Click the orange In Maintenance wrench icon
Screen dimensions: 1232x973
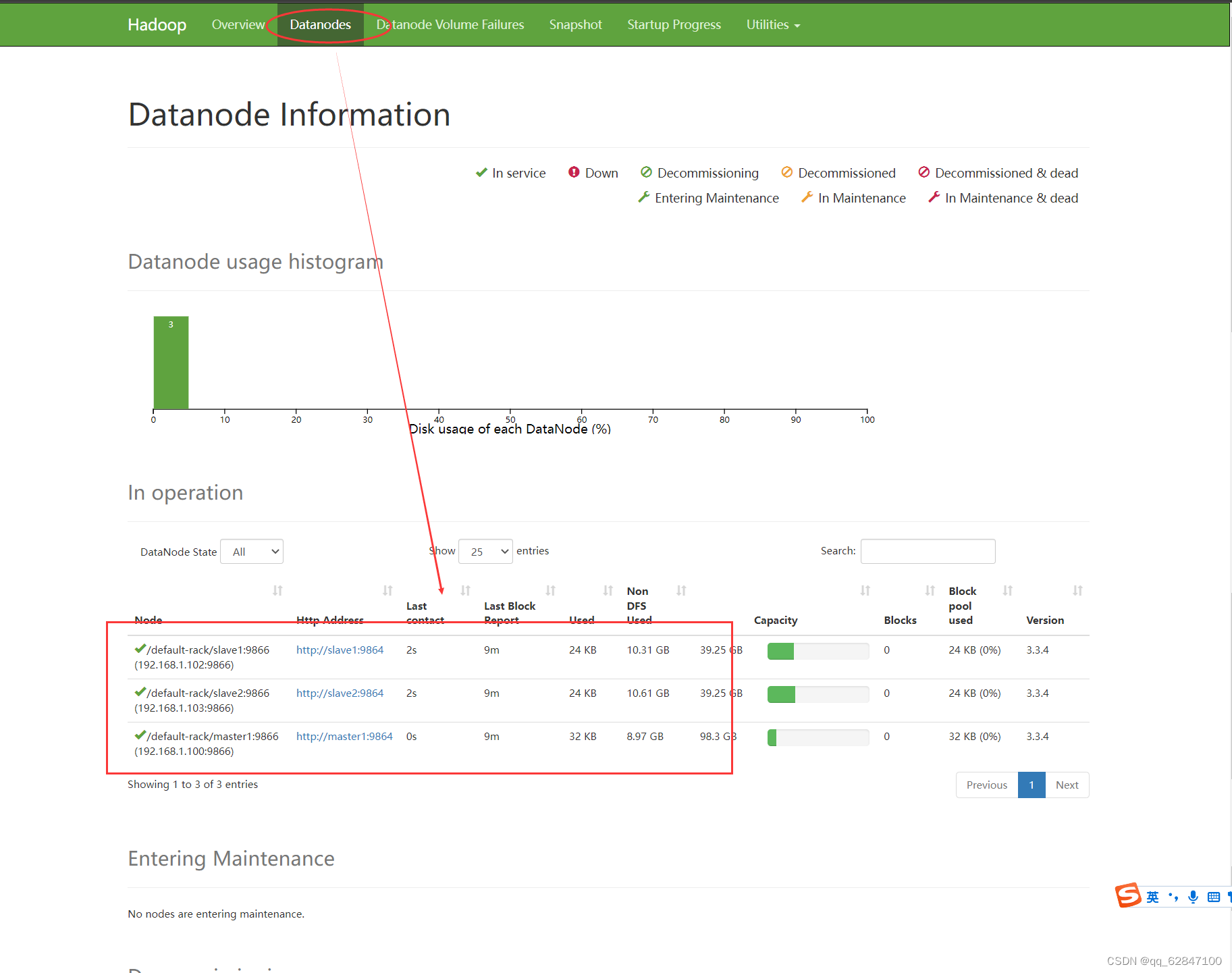tap(807, 197)
